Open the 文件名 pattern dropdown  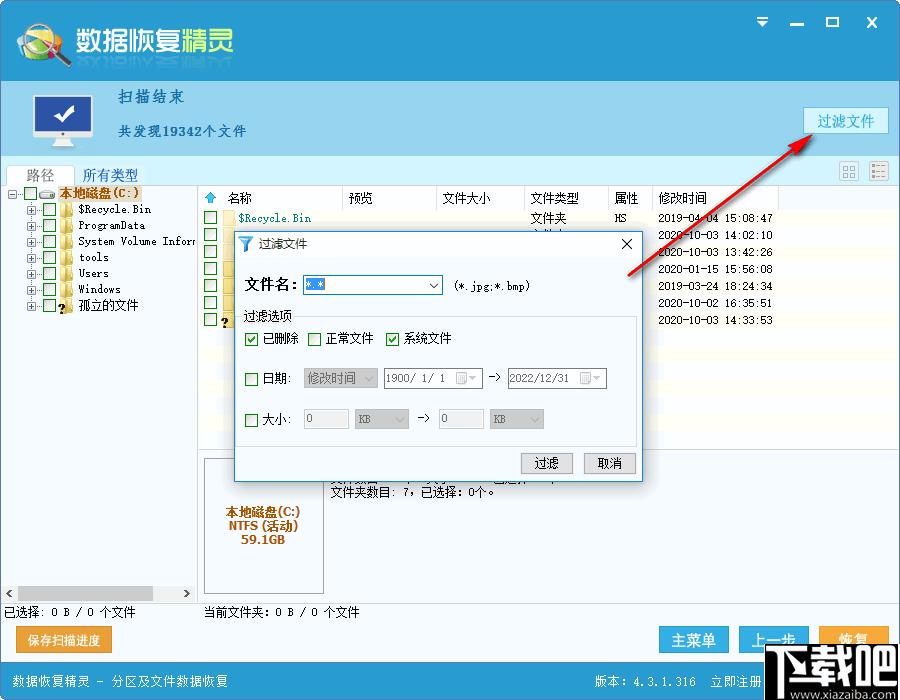(433, 285)
